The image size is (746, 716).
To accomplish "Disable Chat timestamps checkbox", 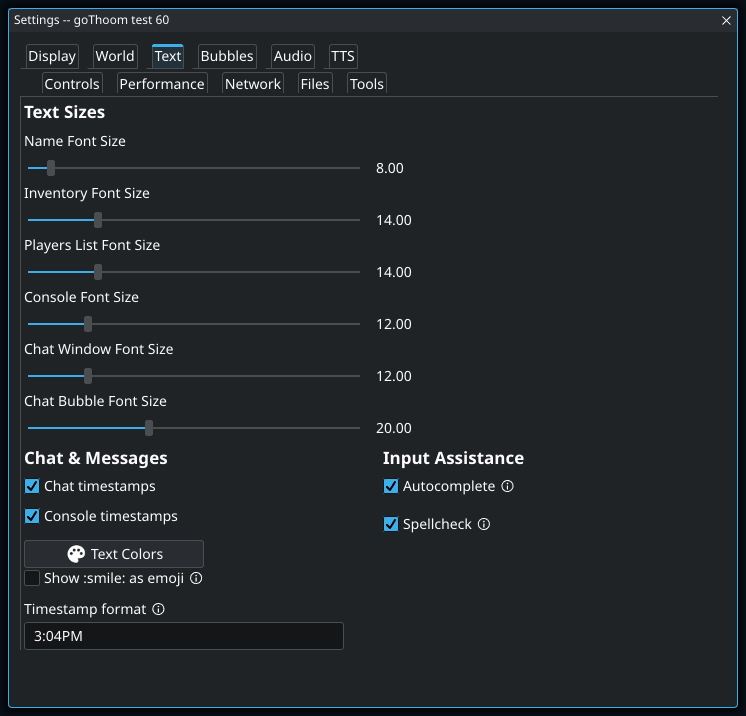I will point(32,486).
